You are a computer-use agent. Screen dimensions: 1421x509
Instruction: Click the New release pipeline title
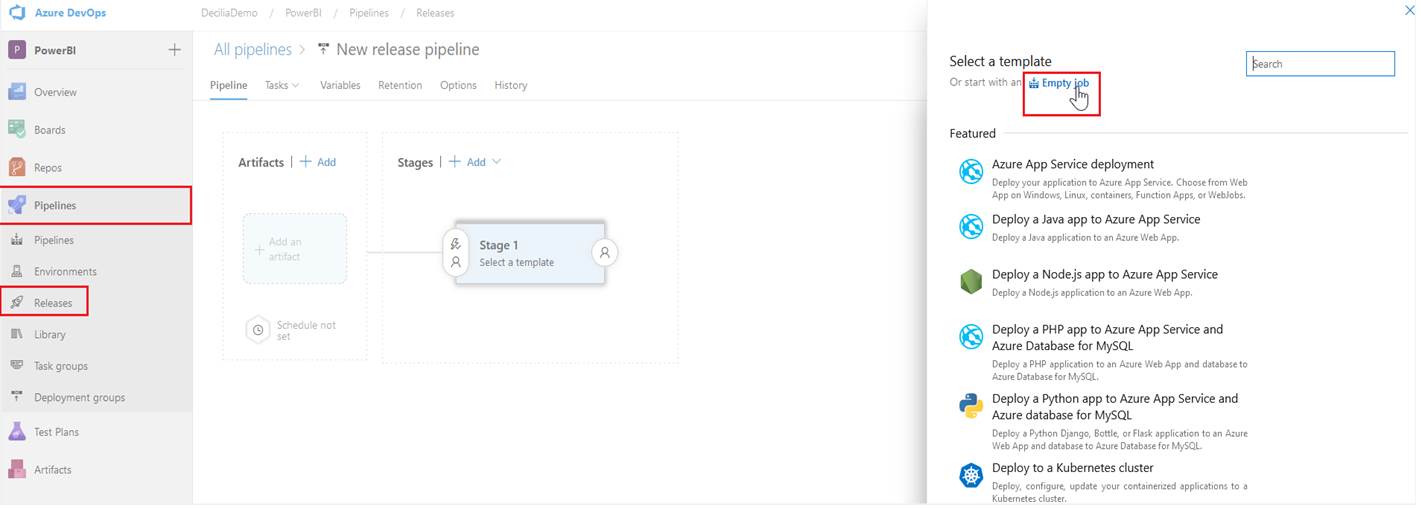[x=408, y=49]
